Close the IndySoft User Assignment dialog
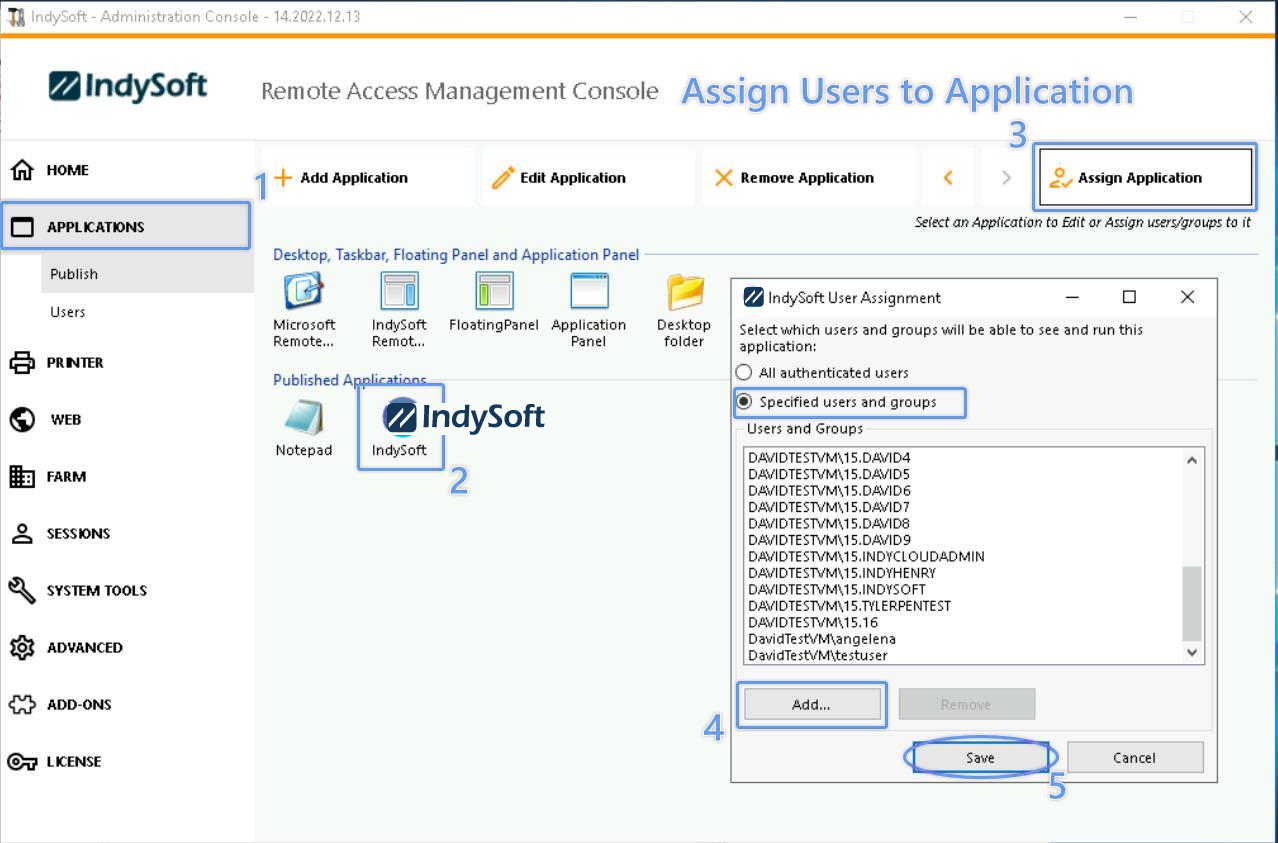The height and width of the screenshot is (843, 1278). [x=1187, y=297]
